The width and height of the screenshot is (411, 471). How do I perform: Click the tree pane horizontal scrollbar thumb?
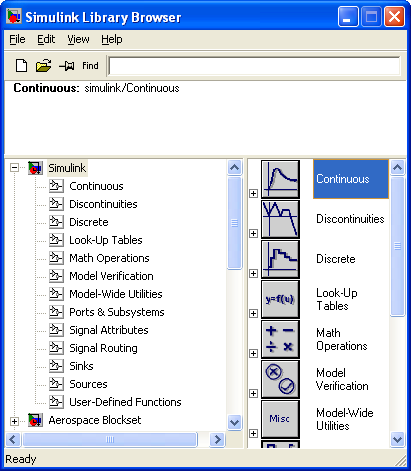(x=110, y=439)
